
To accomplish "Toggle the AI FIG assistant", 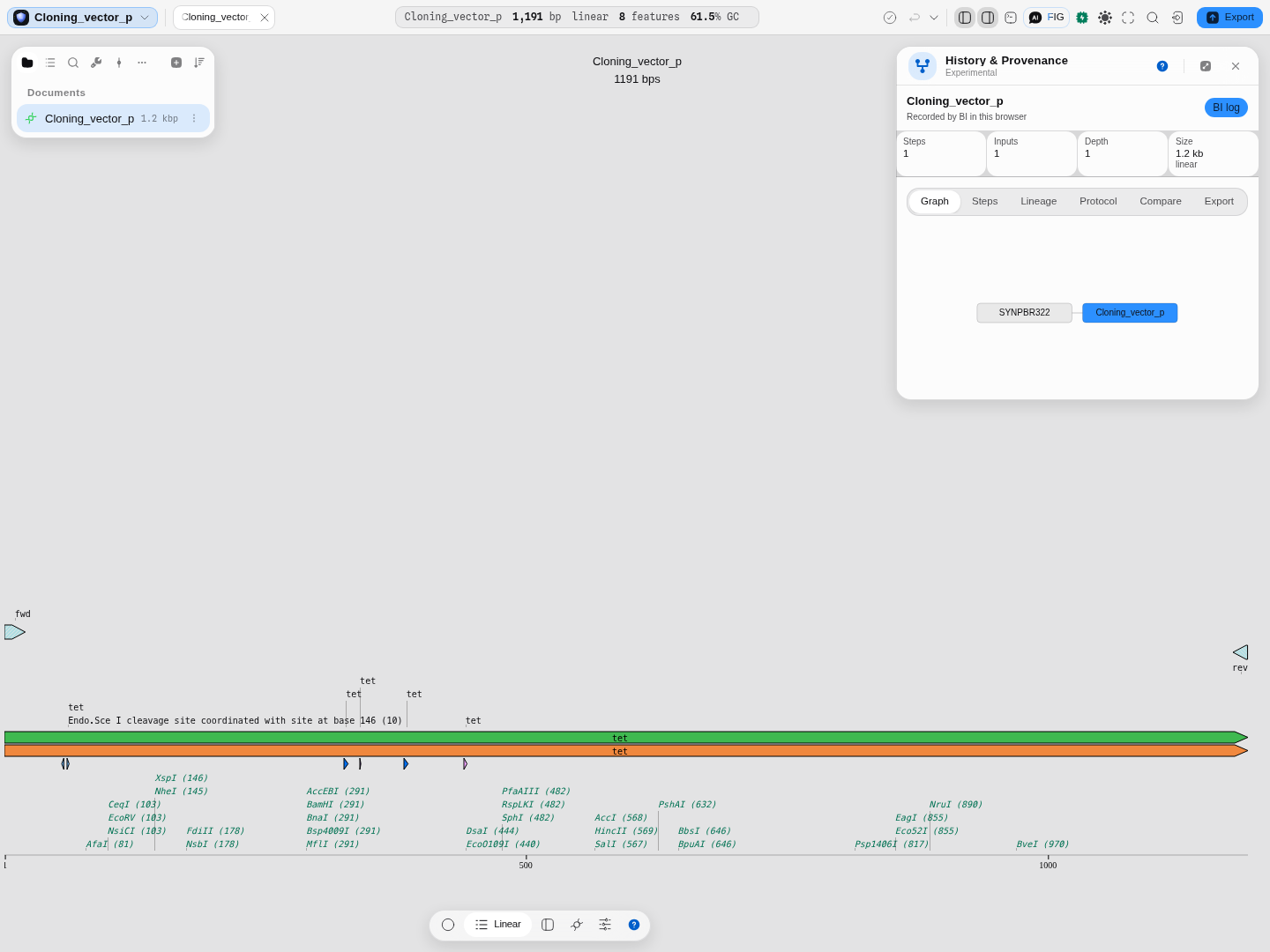I will pyautogui.click(x=1047, y=18).
